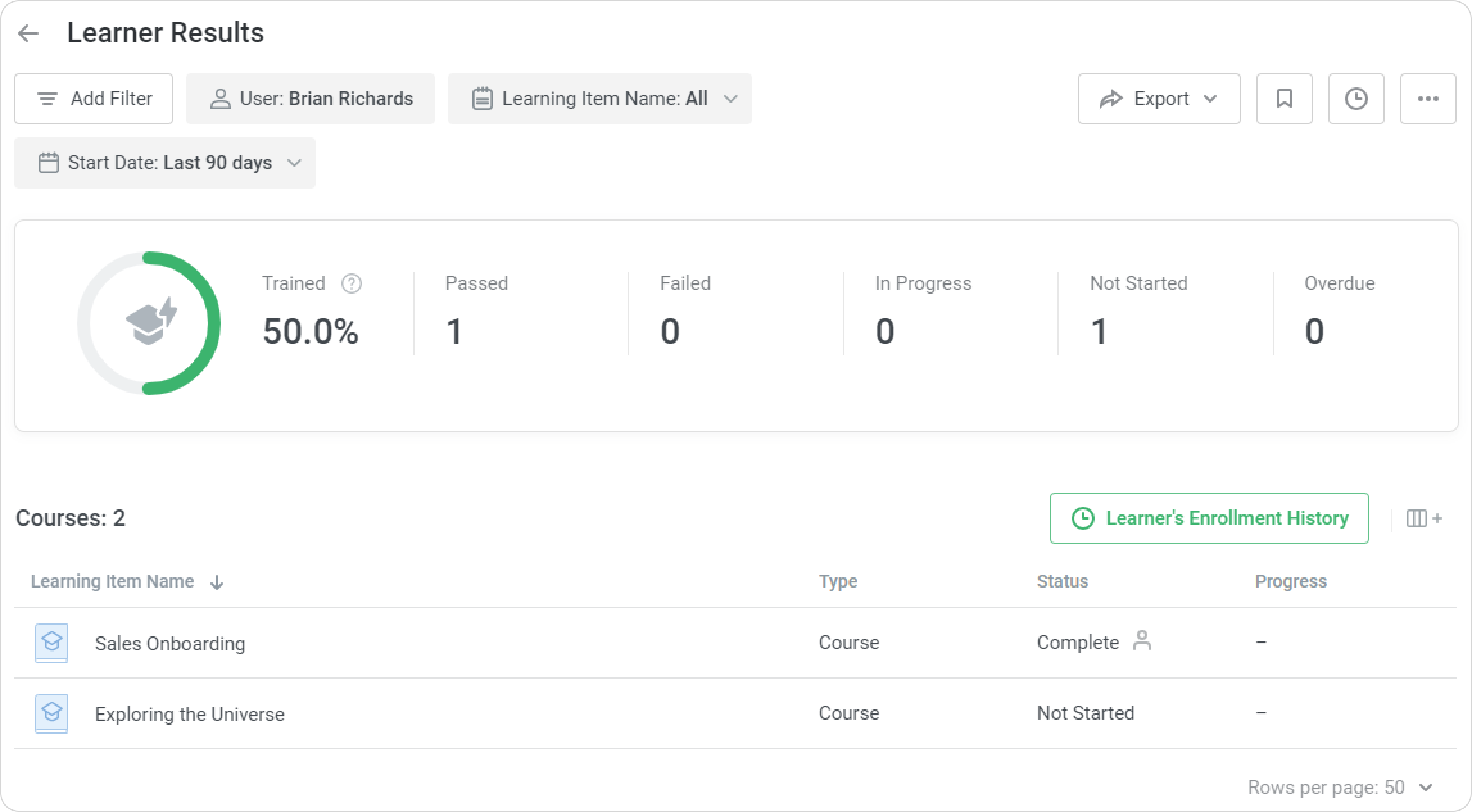Open the clock schedule icon button

coord(1356,99)
